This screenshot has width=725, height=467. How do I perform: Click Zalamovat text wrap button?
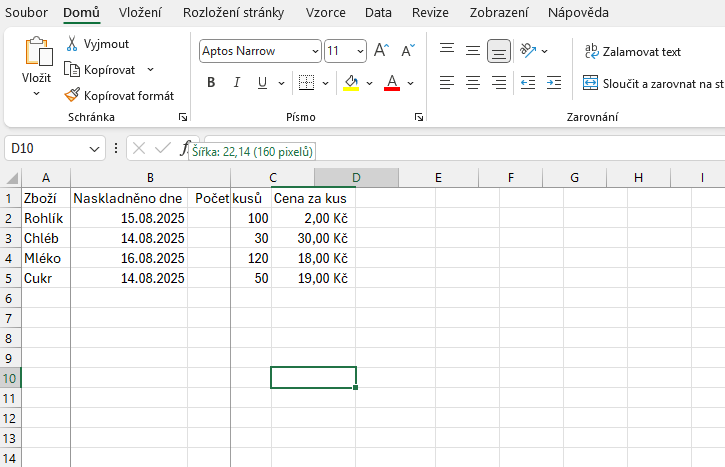pyautogui.click(x=633, y=51)
